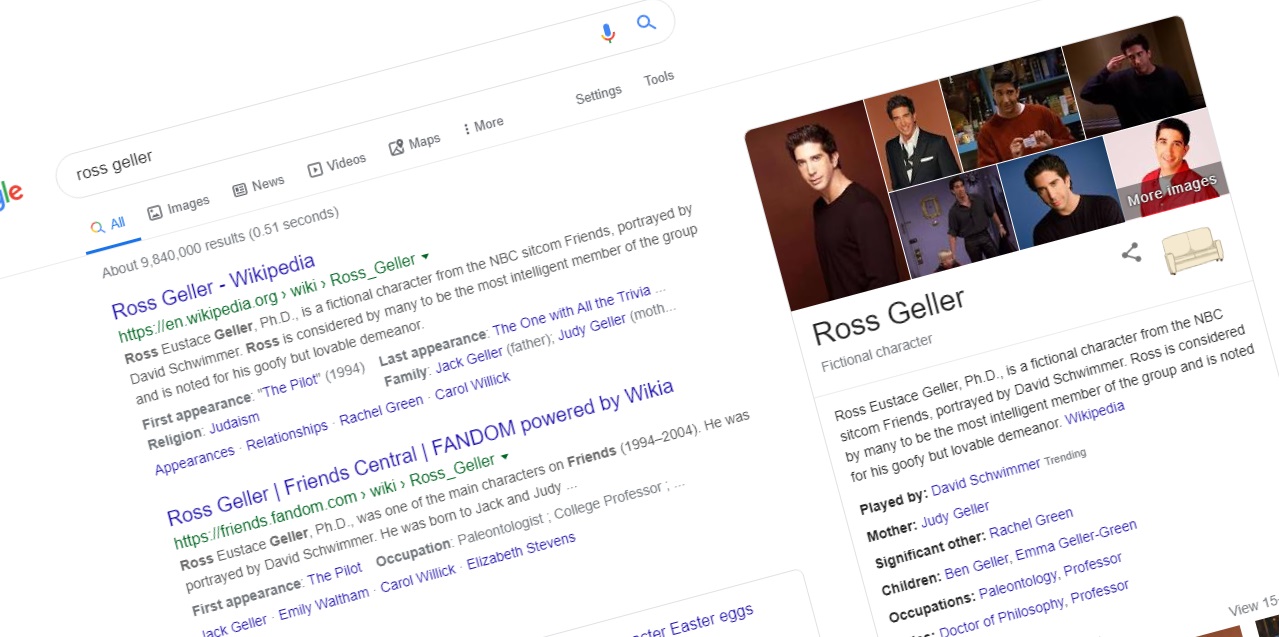This screenshot has height=637, width=1279.
Task: Open the Emily Waltham sitelink
Action: click(324, 604)
